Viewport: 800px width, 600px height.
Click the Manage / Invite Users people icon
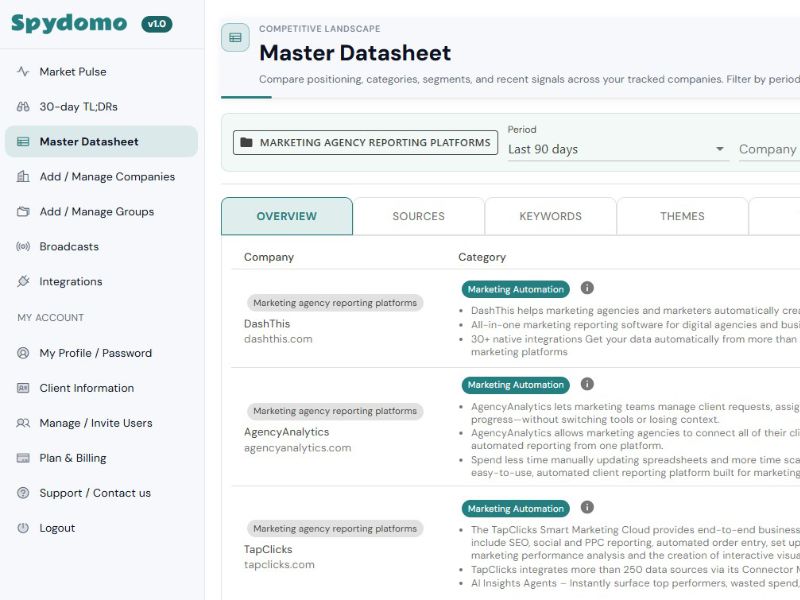[x=23, y=423]
